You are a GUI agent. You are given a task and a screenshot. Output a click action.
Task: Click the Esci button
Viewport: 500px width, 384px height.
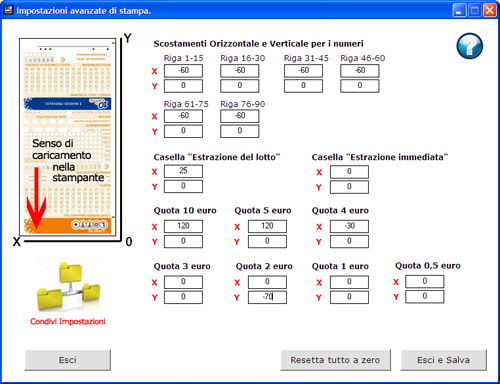pos(68,360)
